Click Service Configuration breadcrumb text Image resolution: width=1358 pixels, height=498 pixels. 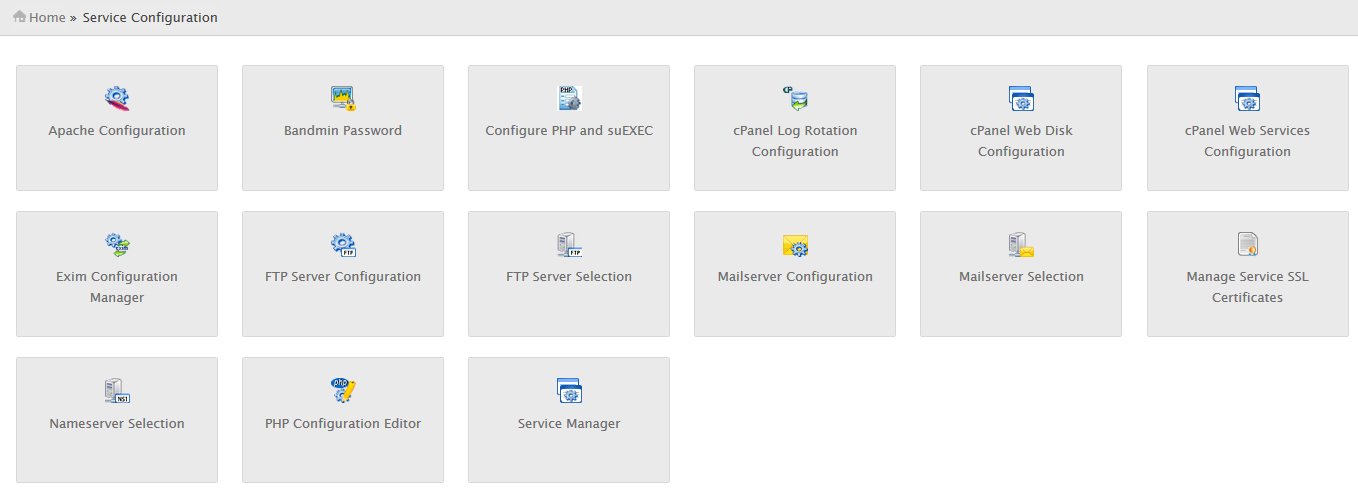click(x=150, y=18)
